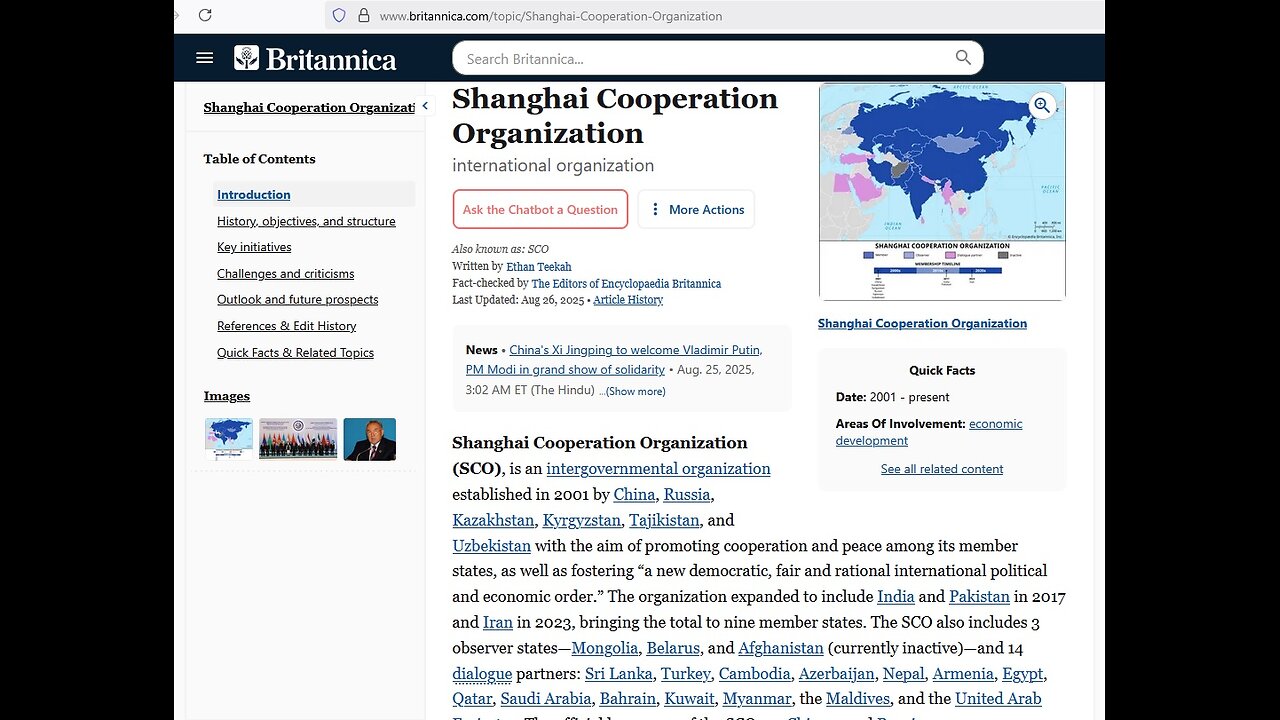Click the shield tracking protection icon
The width and height of the screenshot is (1280, 720).
click(x=339, y=15)
